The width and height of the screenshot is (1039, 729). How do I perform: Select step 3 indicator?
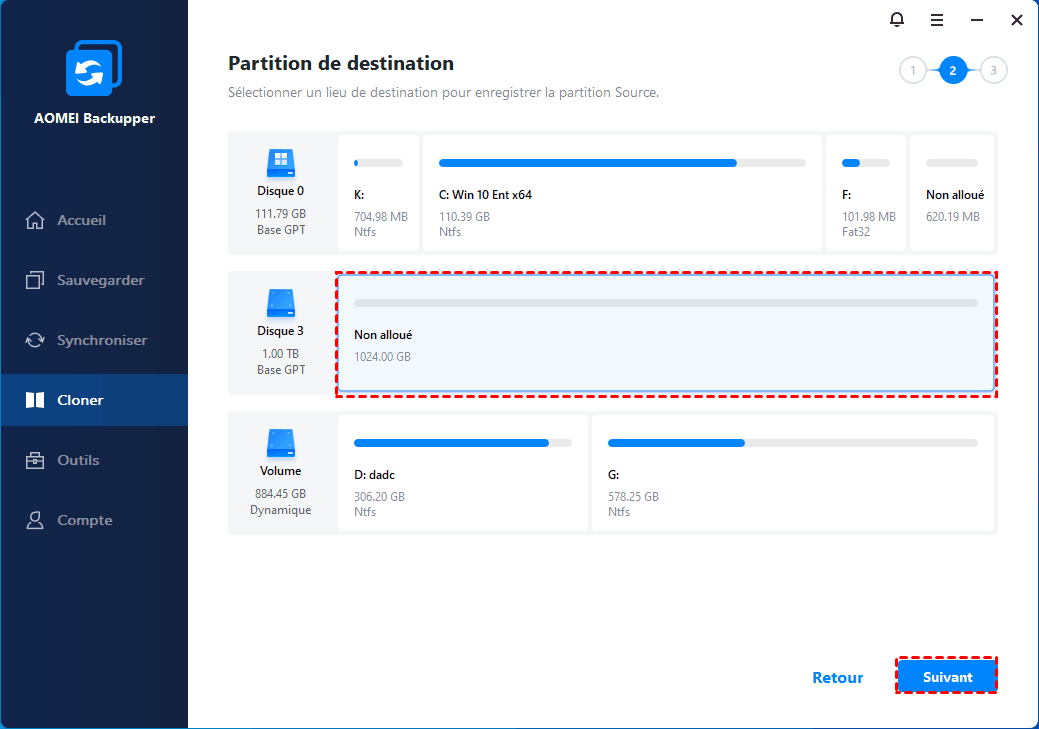coord(993,70)
